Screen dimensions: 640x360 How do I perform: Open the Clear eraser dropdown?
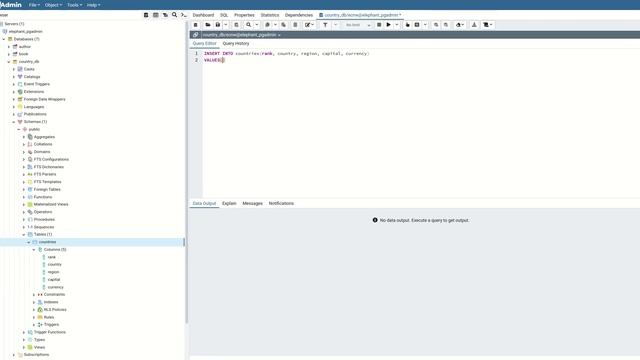coord(460,25)
